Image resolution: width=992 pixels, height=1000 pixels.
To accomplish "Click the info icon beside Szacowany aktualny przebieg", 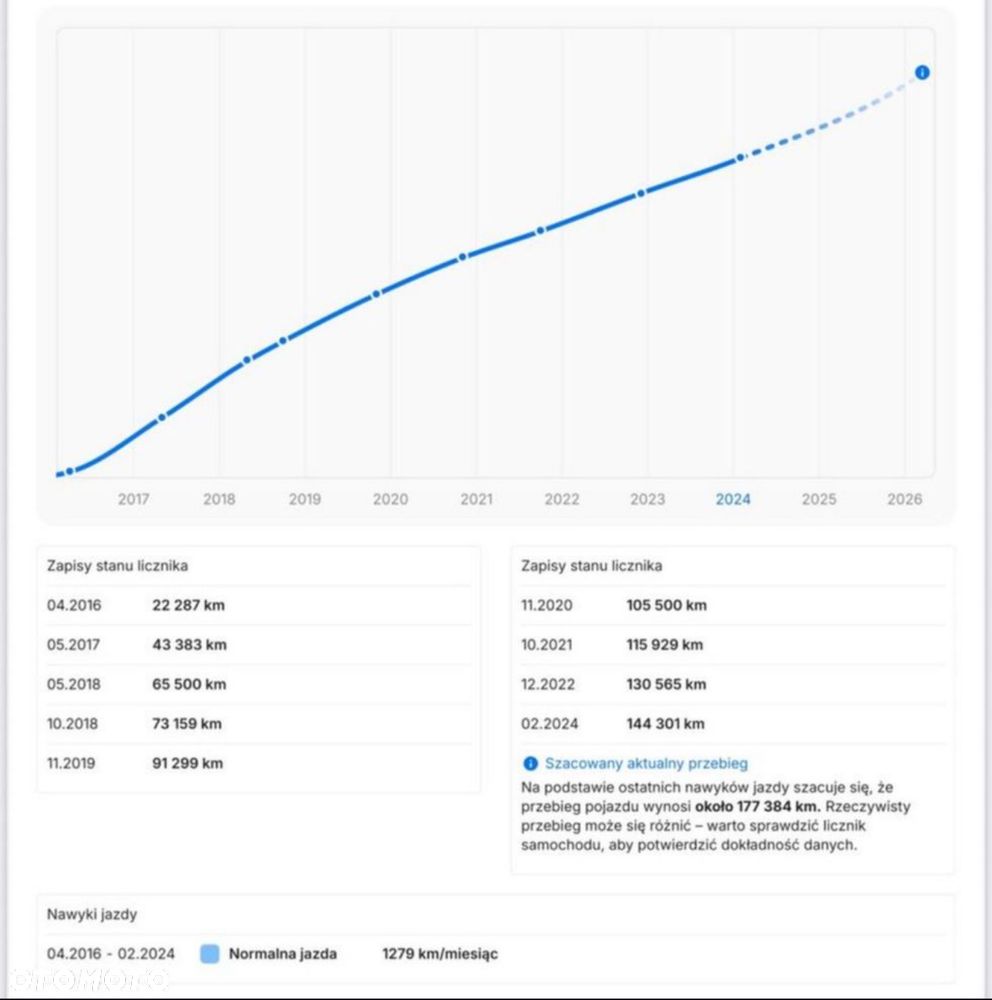I will pos(530,763).
